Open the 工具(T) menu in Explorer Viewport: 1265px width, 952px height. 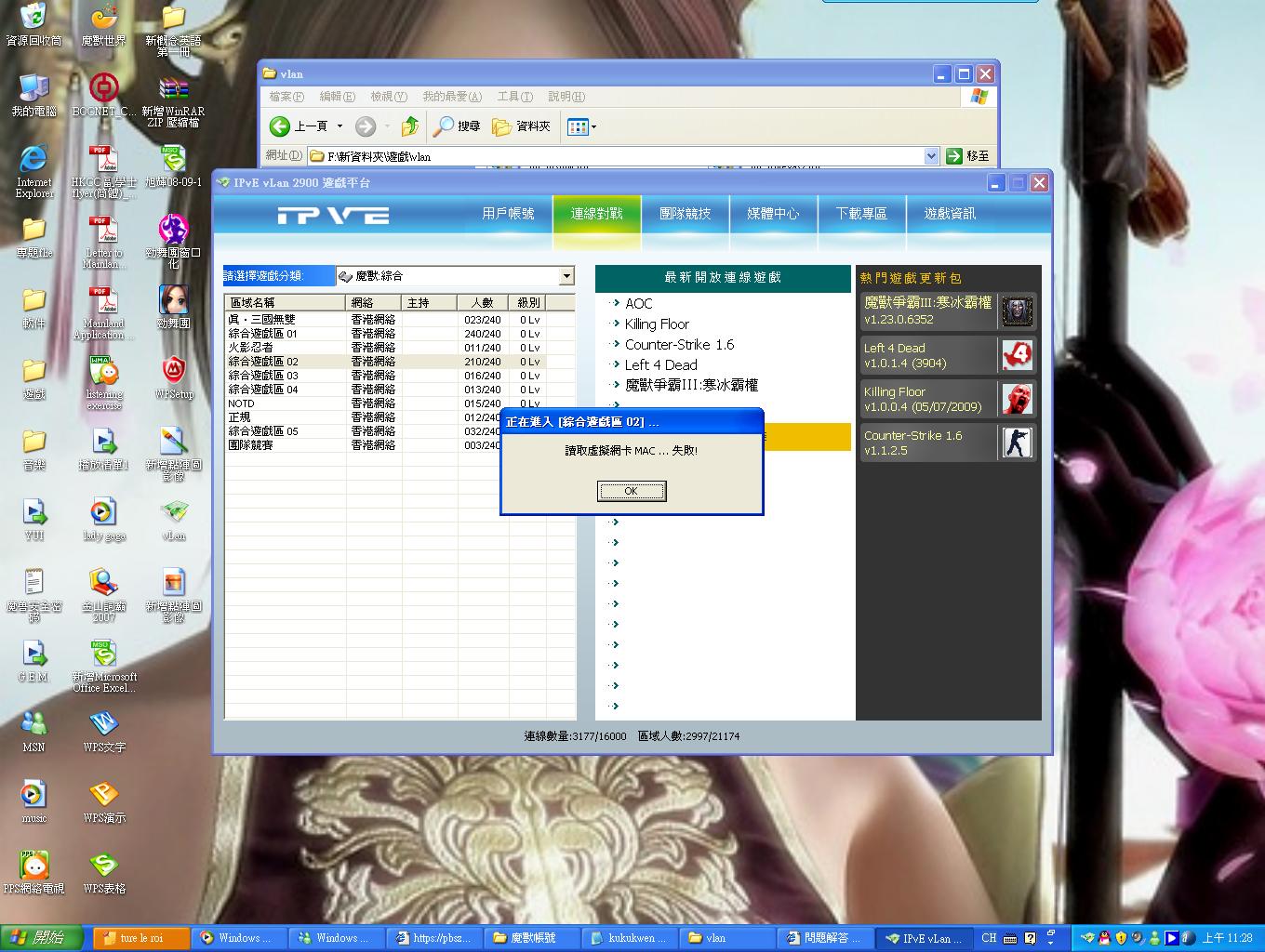[x=514, y=97]
